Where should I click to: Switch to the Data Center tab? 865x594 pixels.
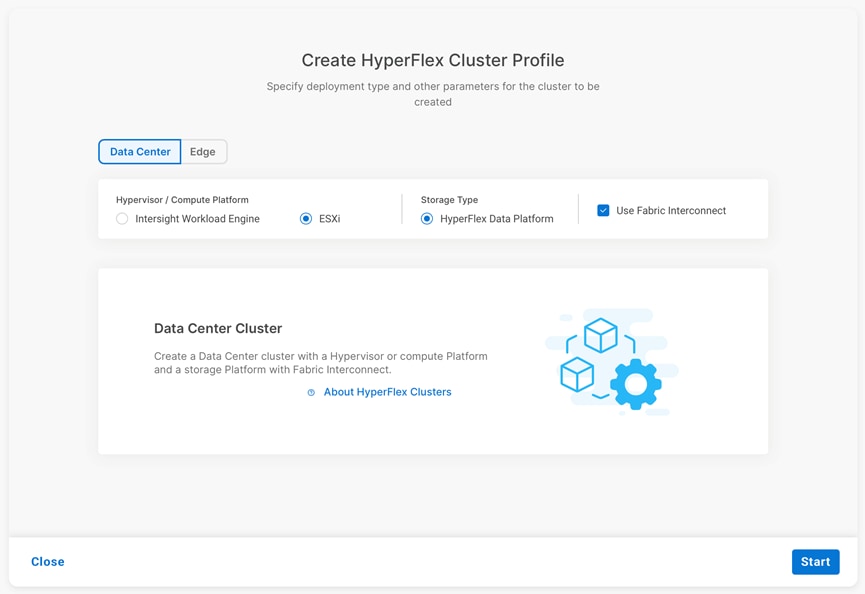point(140,152)
